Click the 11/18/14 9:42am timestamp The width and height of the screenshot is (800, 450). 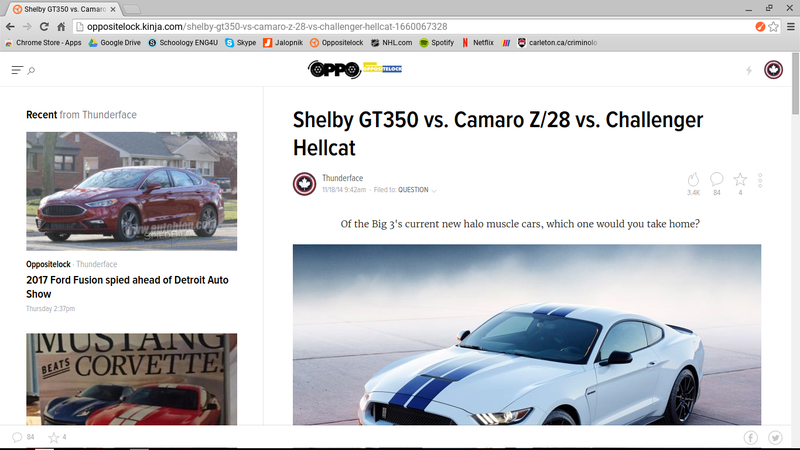(344, 190)
